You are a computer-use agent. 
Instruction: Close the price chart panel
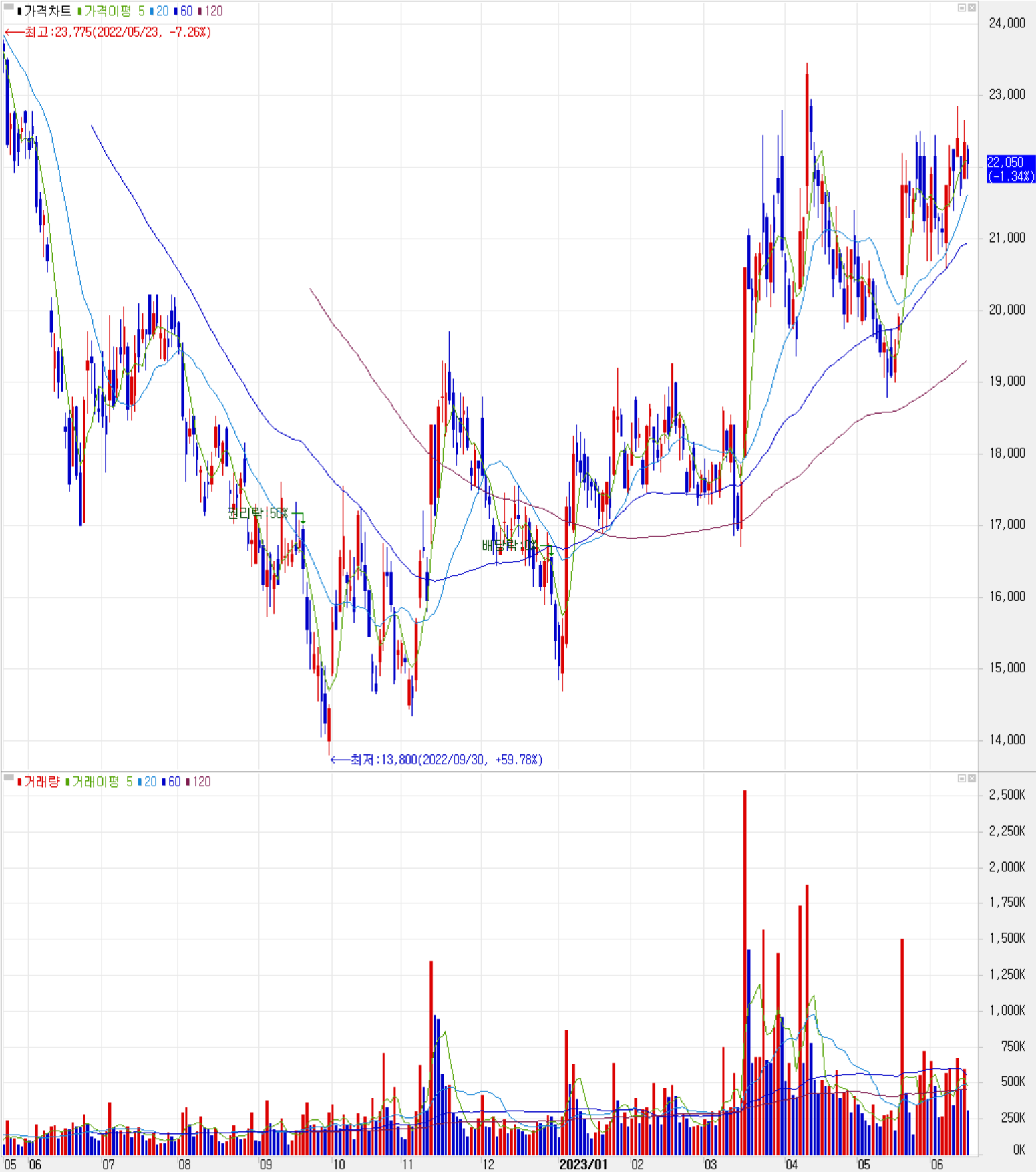point(972,8)
